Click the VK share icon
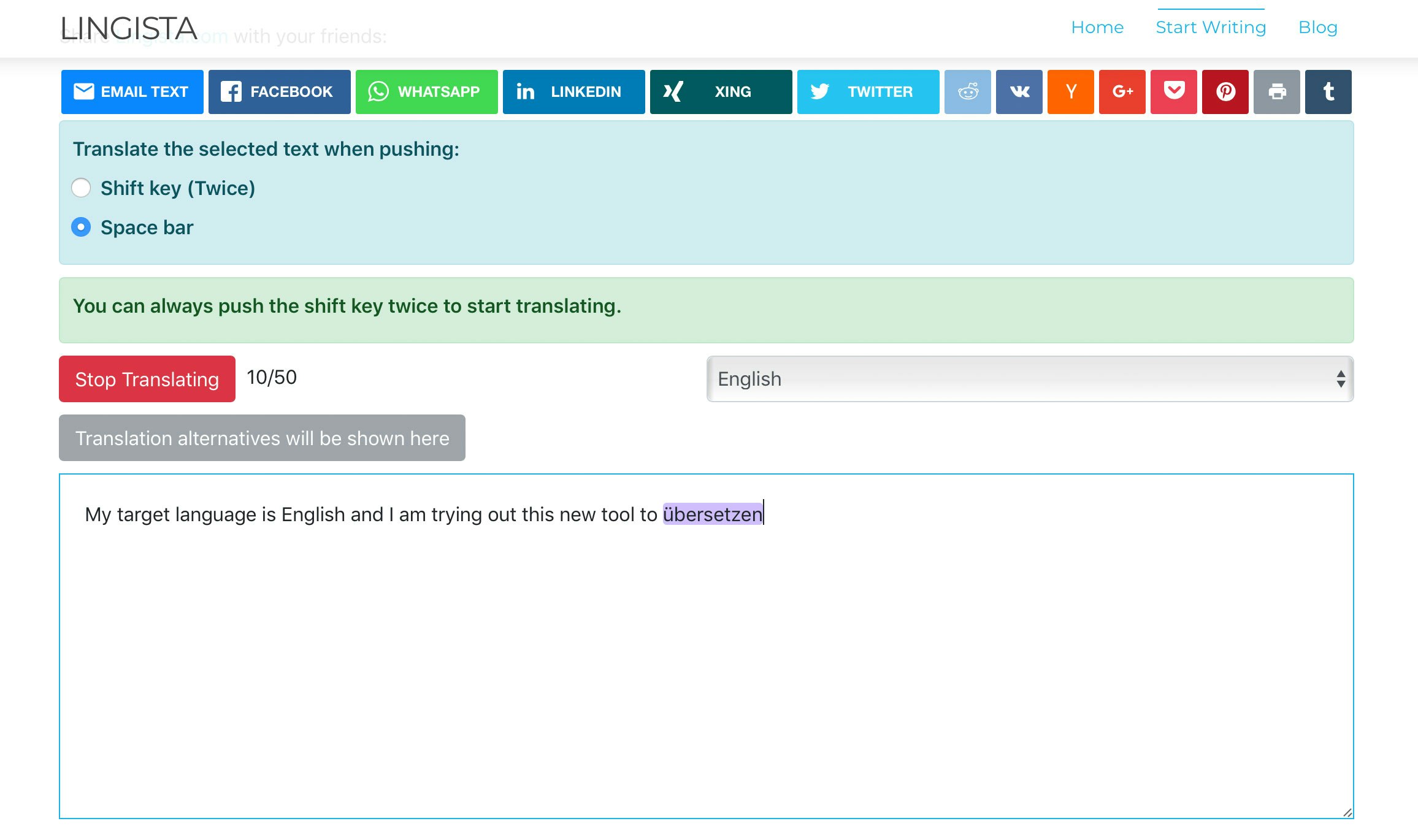The width and height of the screenshot is (1418, 840). pos(1019,92)
